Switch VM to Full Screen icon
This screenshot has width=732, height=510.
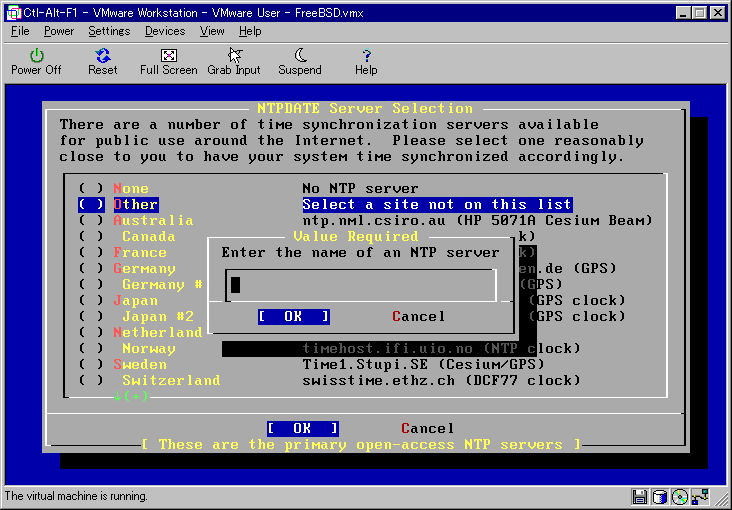[169, 56]
